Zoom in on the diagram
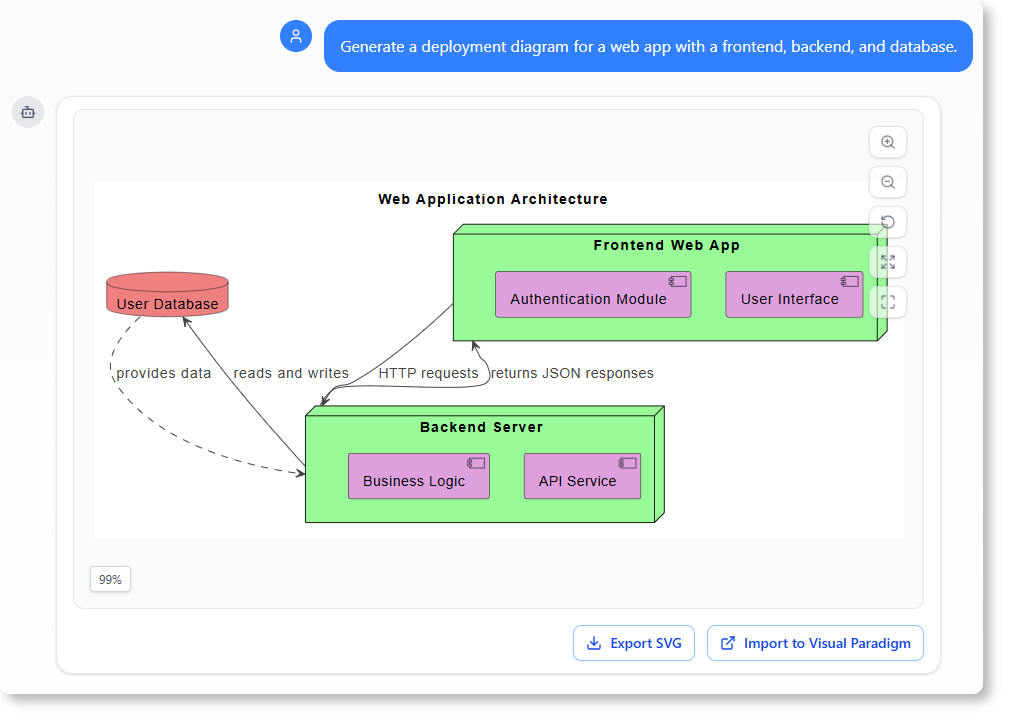Screen dimensions: 1009x720 887,142
